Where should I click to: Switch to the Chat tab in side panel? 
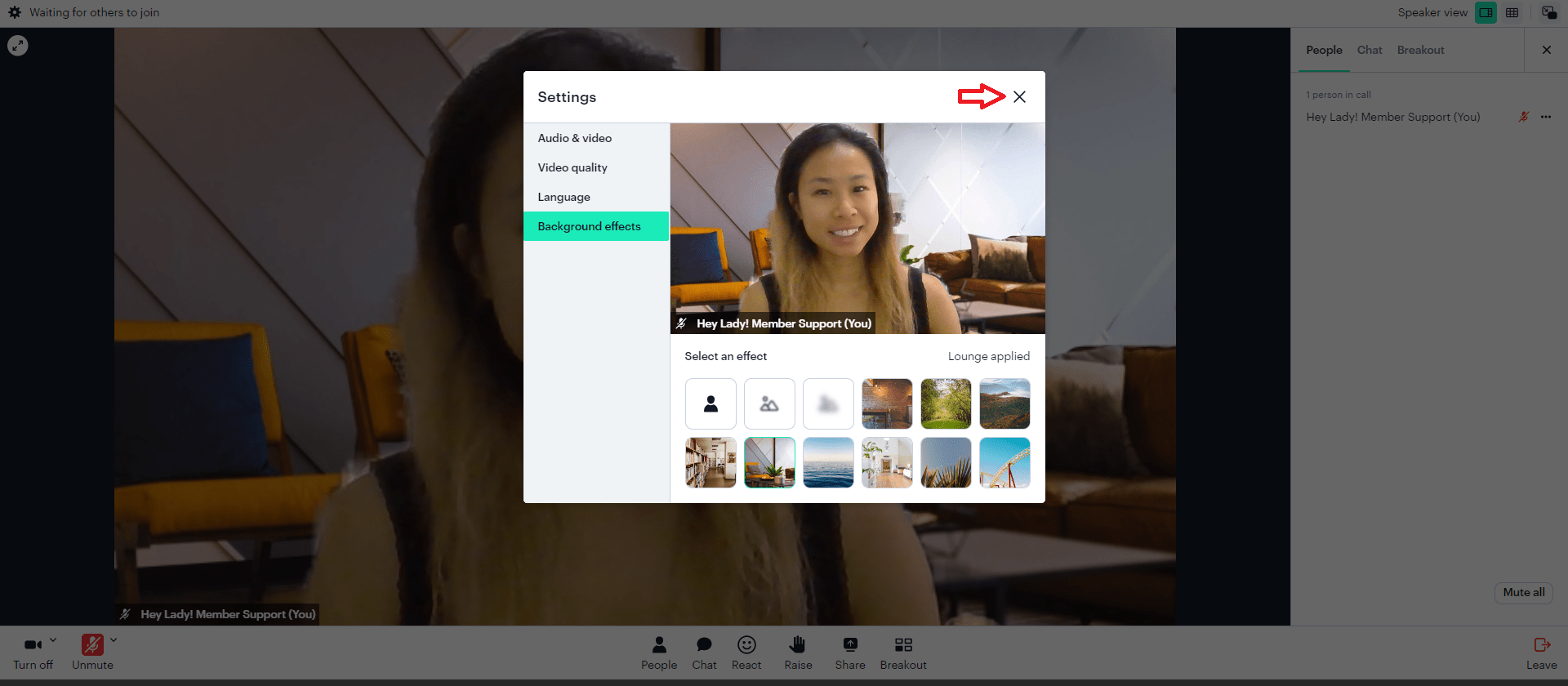(x=1370, y=50)
